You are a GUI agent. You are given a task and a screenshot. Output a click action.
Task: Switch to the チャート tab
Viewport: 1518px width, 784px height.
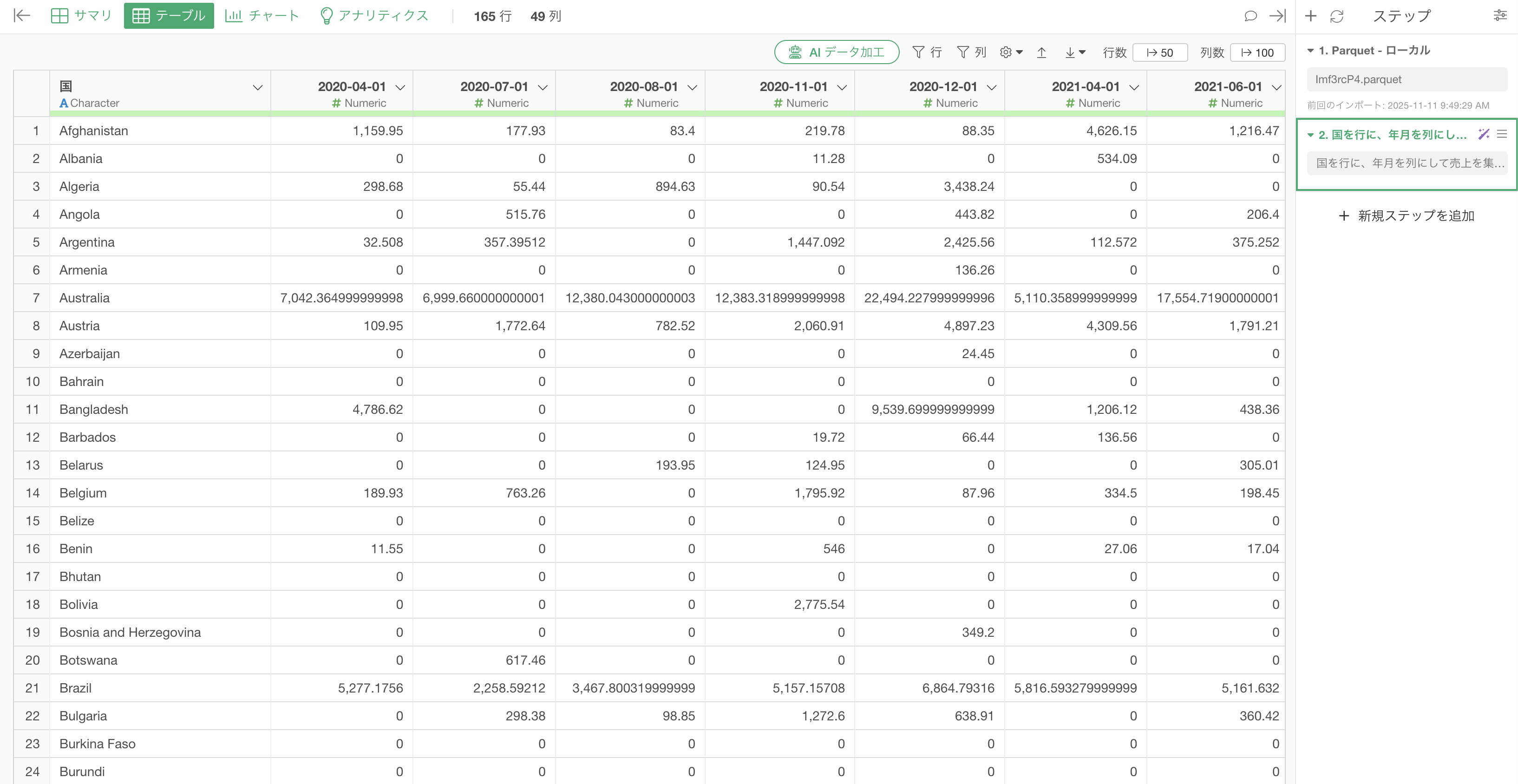[262, 16]
